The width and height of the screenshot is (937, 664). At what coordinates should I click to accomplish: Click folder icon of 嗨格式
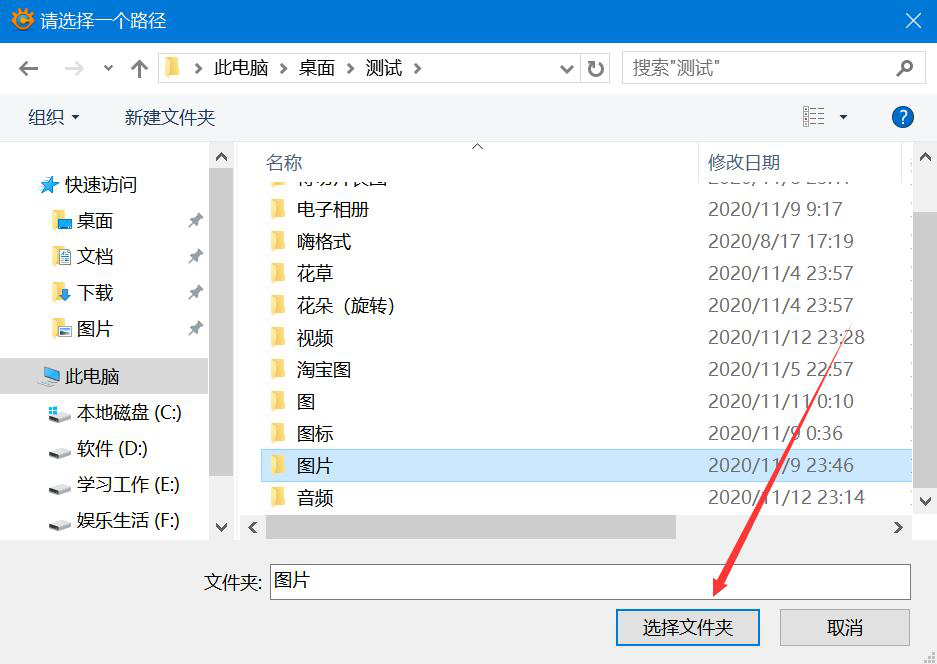[278, 241]
